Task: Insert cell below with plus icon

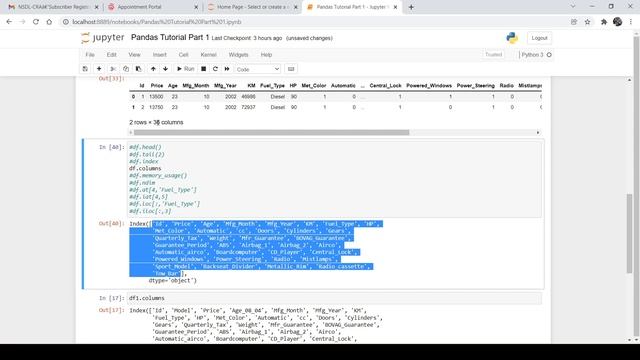Action: tap(99, 69)
